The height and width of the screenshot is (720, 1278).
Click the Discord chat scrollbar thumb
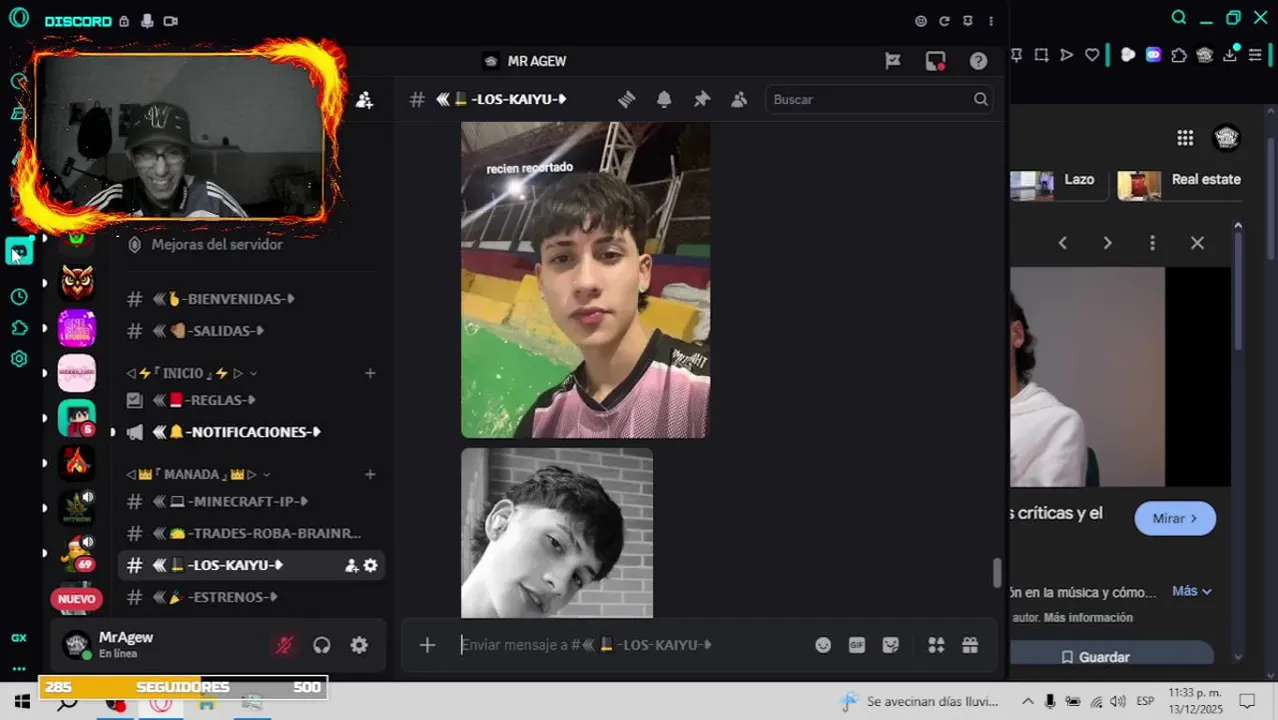[996, 573]
